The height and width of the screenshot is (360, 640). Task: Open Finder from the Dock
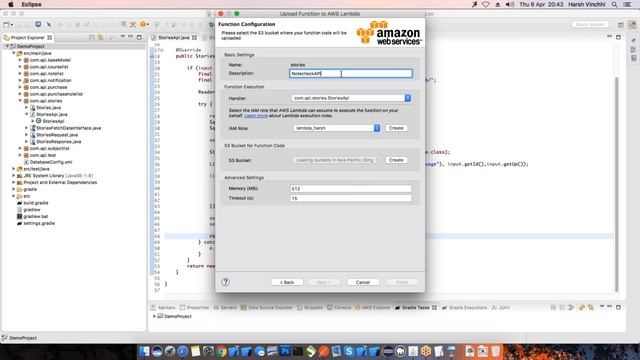[144, 351]
